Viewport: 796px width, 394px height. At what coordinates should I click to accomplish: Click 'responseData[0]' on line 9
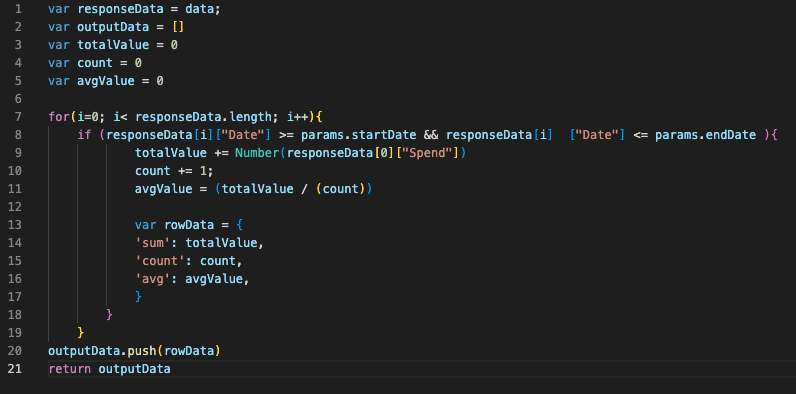click(341, 153)
